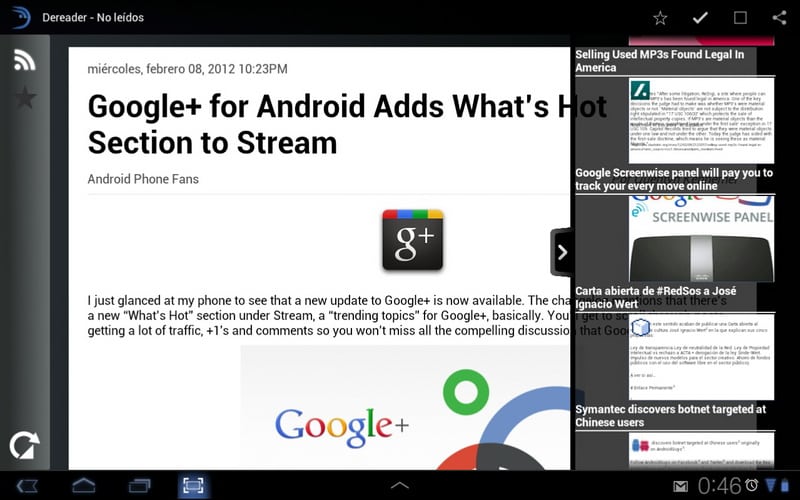This screenshot has width=800, height=500.
Task: Open the mail notification icon
Action: [680, 486]
